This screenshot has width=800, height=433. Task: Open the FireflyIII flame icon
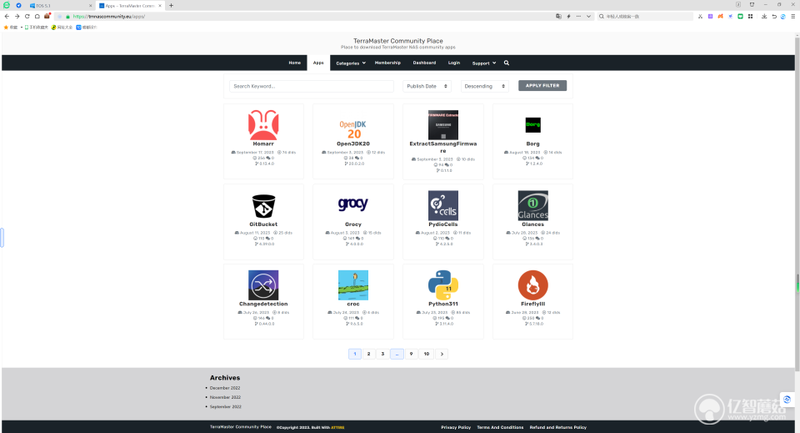533,285
